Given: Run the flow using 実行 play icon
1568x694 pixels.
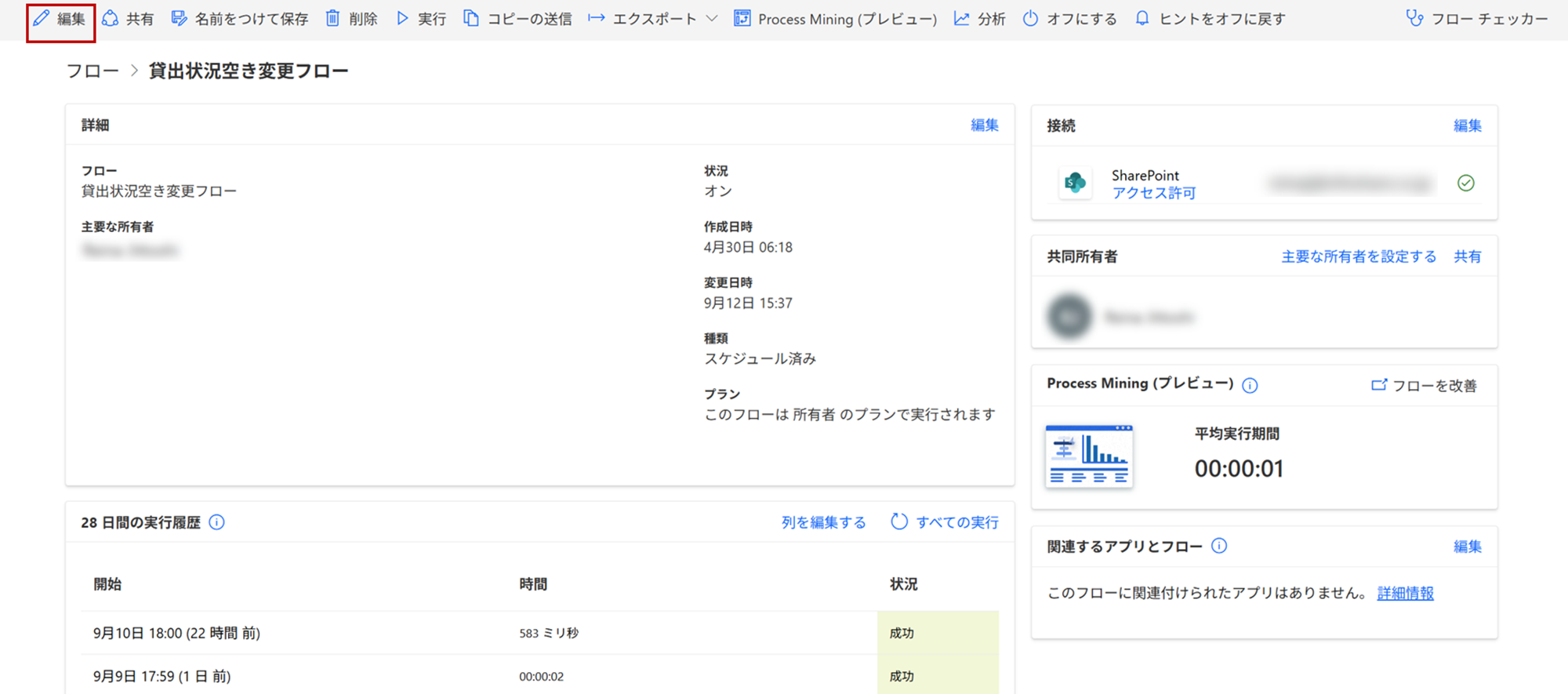Looking at the screenshot, I should pyautogui.click(x=421, y=19).
